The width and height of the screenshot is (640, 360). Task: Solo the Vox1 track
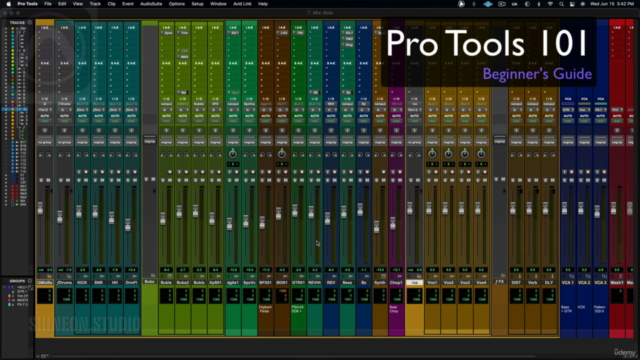point(429,180)
